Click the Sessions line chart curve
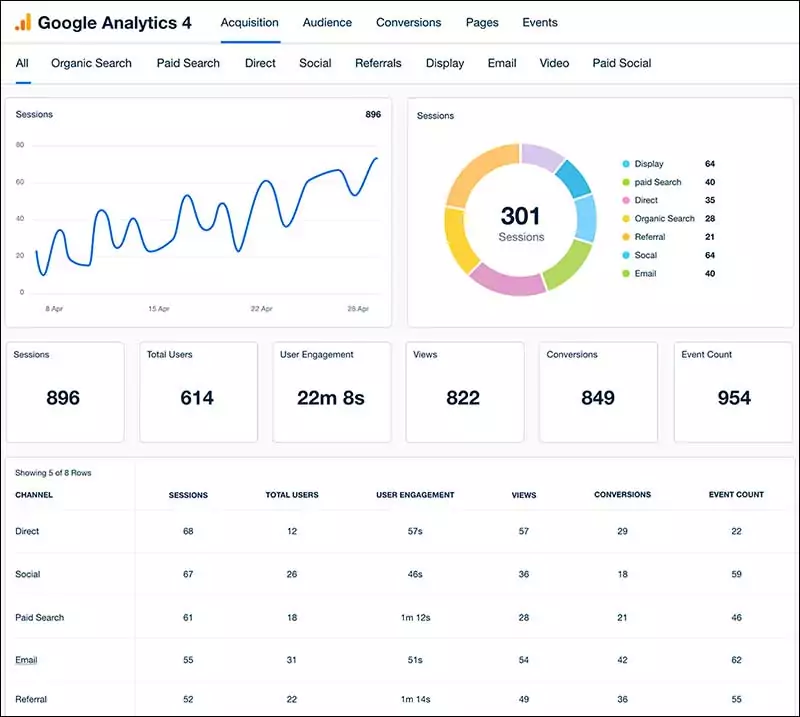Viewport: 800px width, 717px height. pos(207,217)
